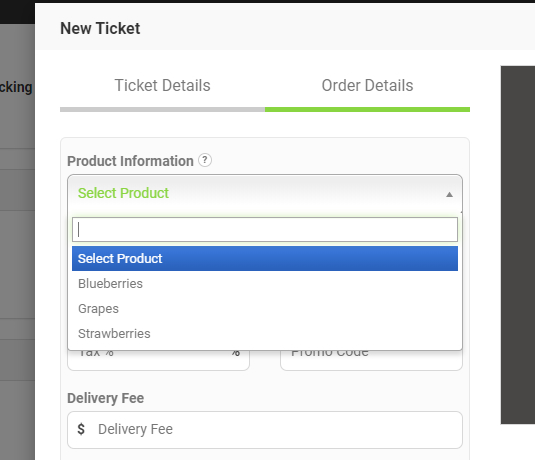The height and width of the screenshot is (460, 535).
Task: Collapse the Select Product dropdown arrow
Action: point(449,195)
